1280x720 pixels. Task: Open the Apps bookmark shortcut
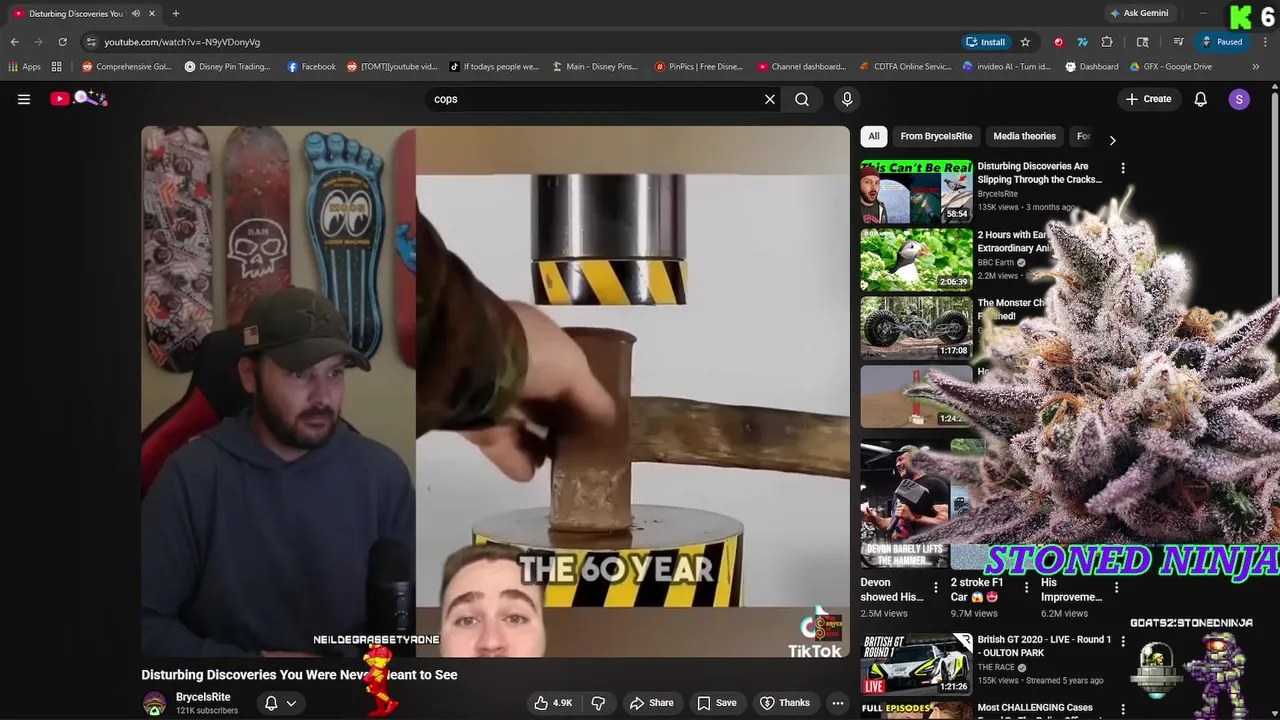click(x=25, y=67)
